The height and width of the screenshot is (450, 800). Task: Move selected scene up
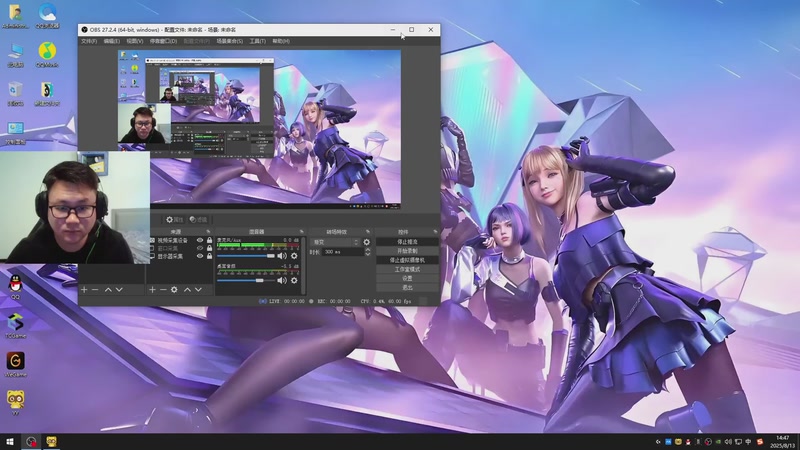tap(108, 289)
